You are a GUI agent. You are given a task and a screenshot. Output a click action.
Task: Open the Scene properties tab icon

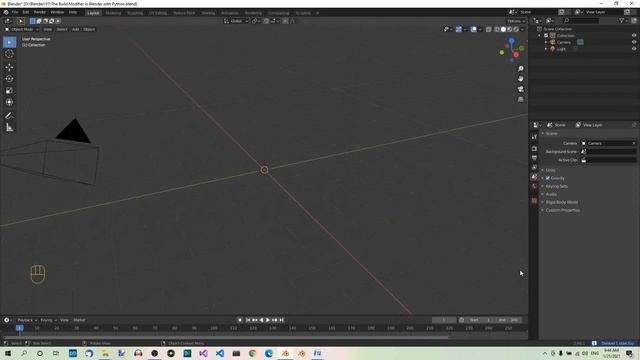coord(534,177)
